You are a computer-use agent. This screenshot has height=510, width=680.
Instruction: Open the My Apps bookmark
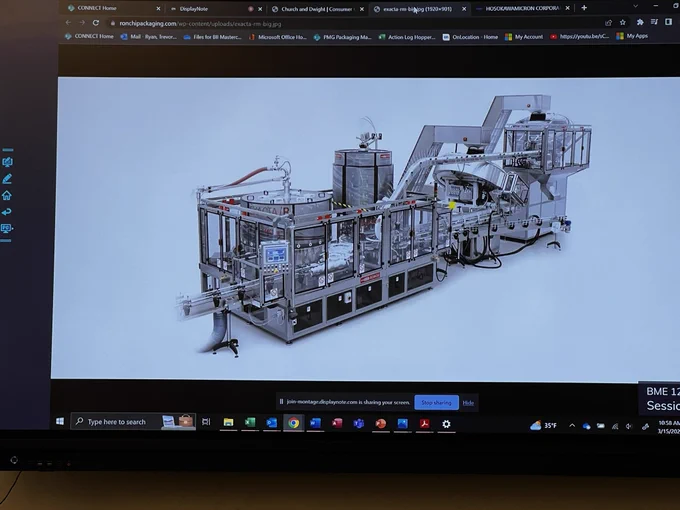(x=632, y=36)
